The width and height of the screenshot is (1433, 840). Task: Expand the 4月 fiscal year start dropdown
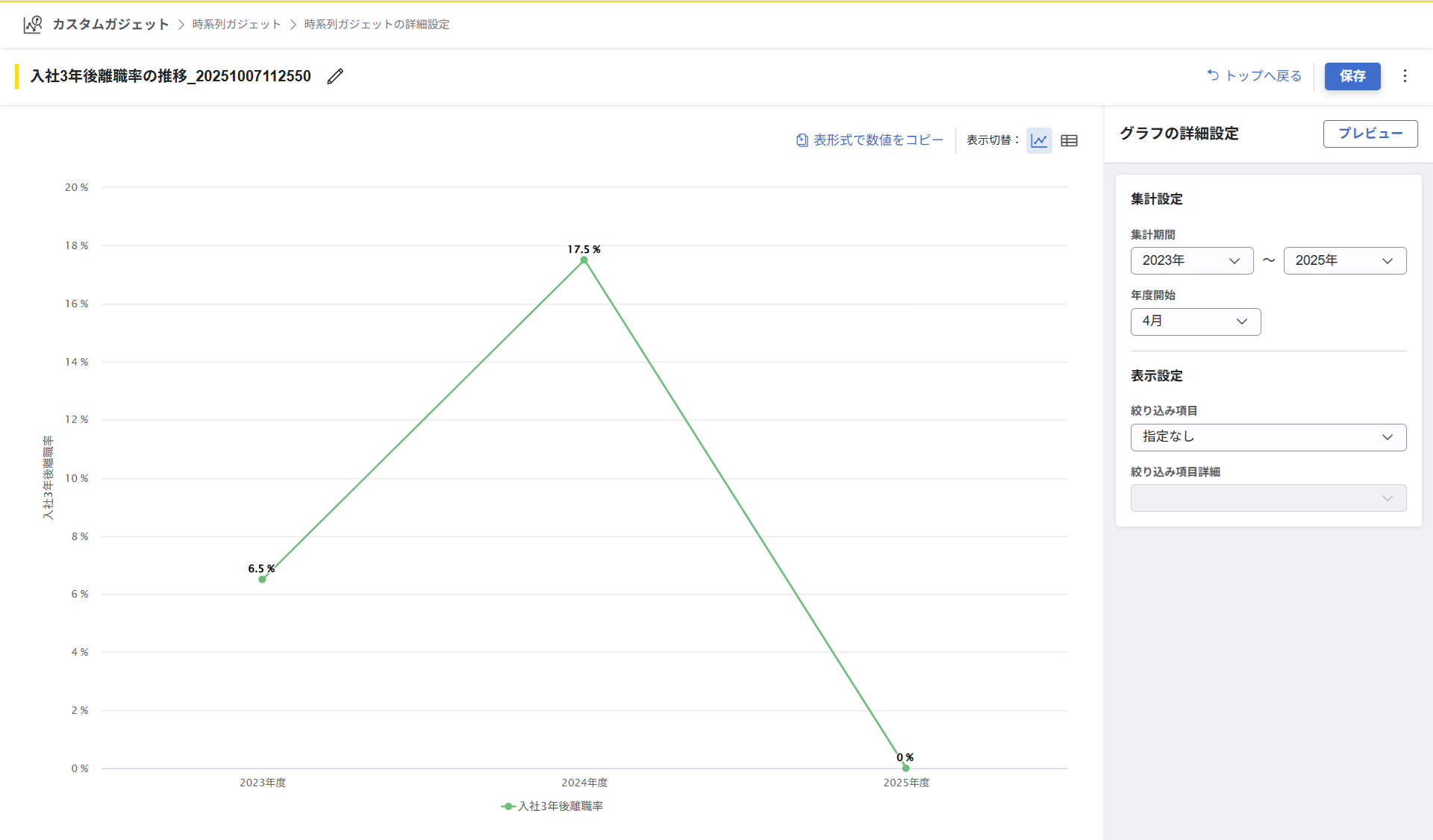click(1195, 322)
